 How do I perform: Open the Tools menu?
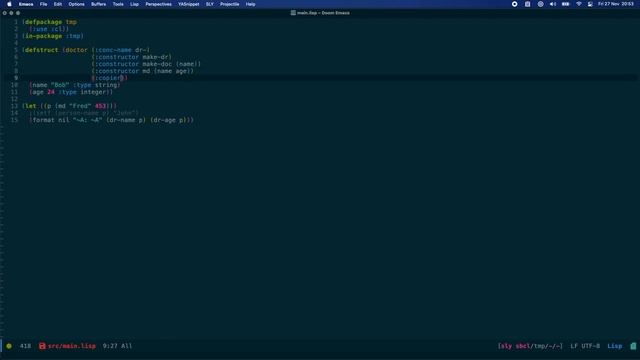(118, 4)
